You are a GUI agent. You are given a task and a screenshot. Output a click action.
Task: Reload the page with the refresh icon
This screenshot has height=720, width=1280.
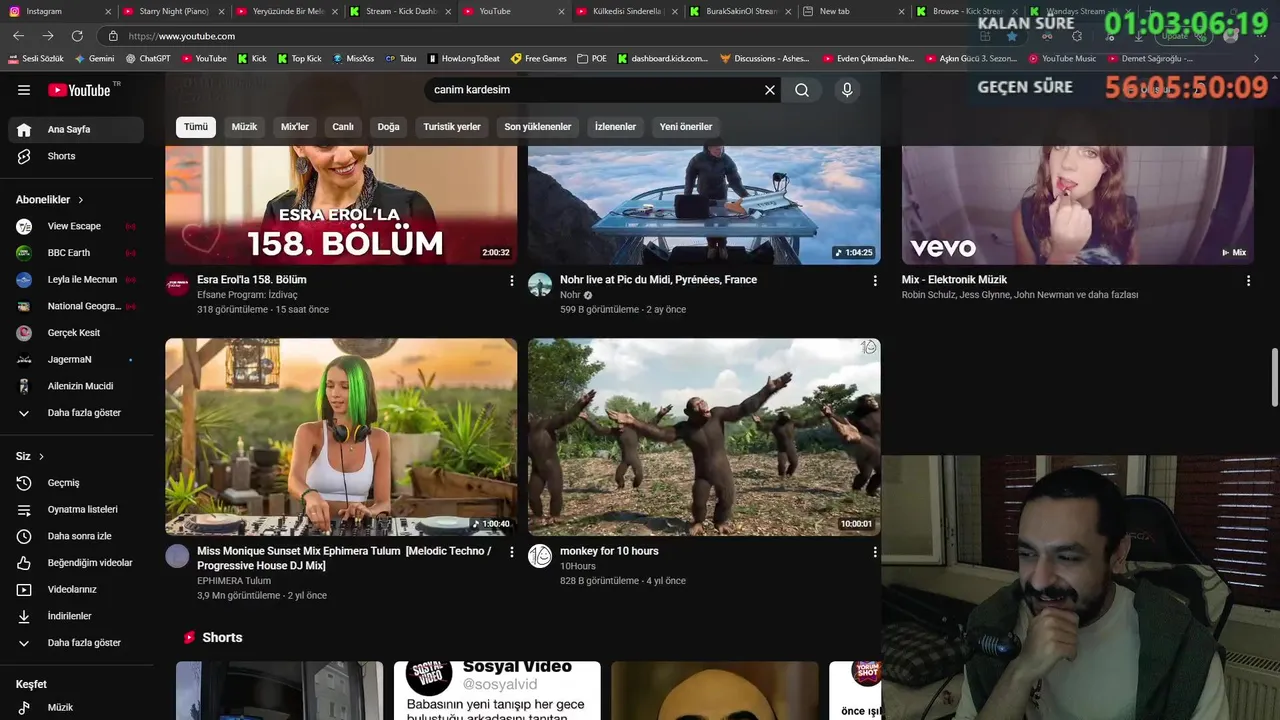click(x=78, y=36)
